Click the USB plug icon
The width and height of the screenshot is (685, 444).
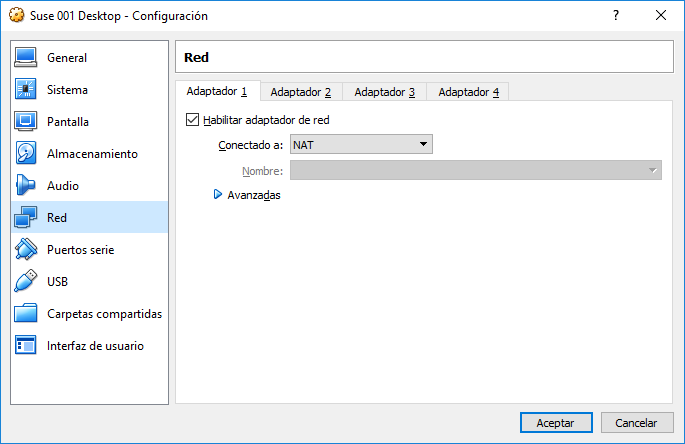(x=26, y=282)
